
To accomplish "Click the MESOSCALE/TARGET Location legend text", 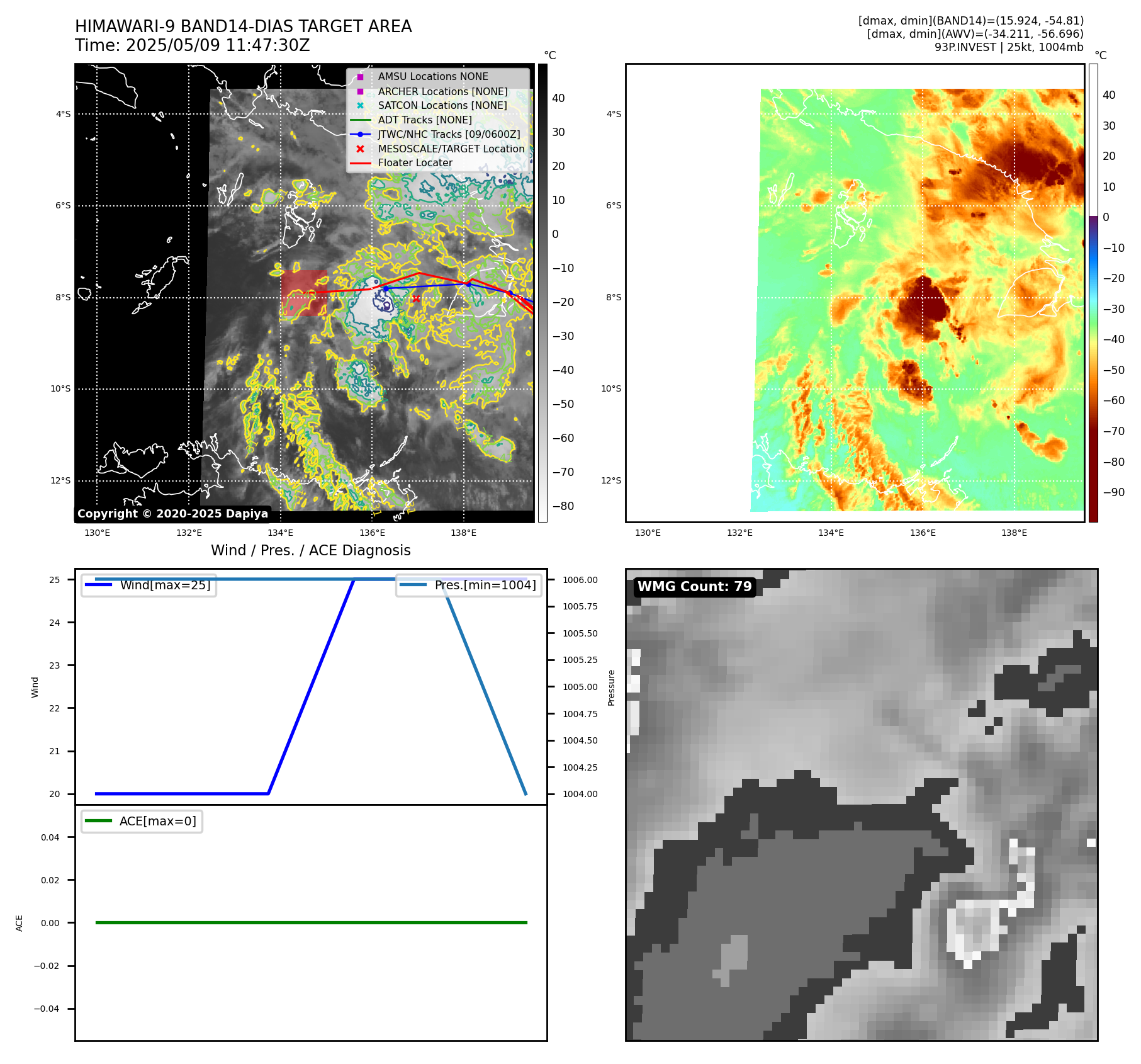I will click(x=451, y=149).
